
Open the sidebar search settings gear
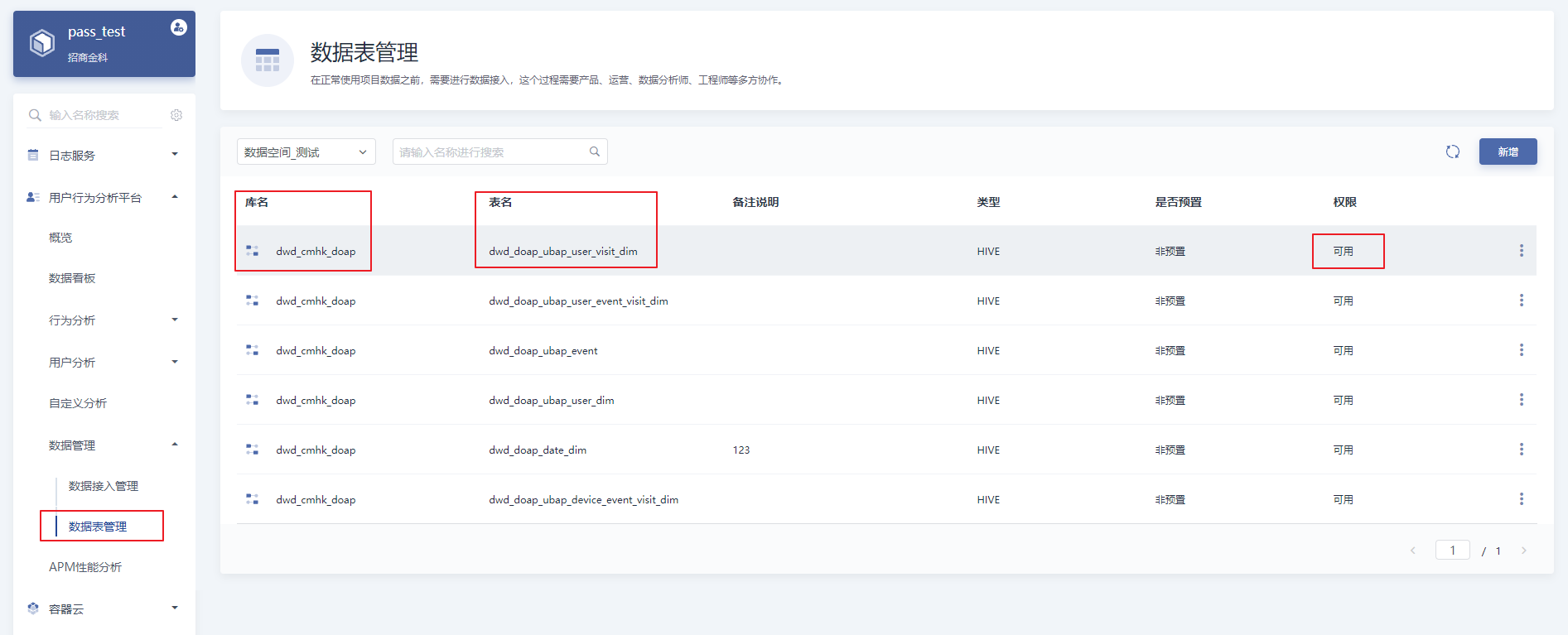coord(176,115)
